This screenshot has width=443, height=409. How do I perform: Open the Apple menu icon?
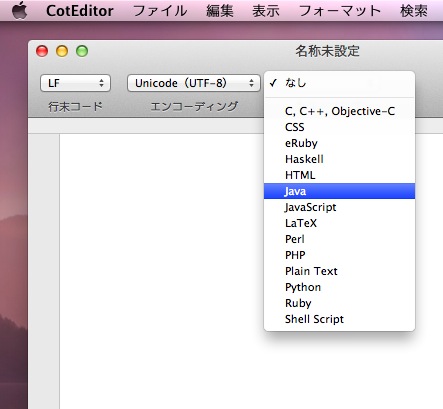pyautogui.click(x=19, y=10)
